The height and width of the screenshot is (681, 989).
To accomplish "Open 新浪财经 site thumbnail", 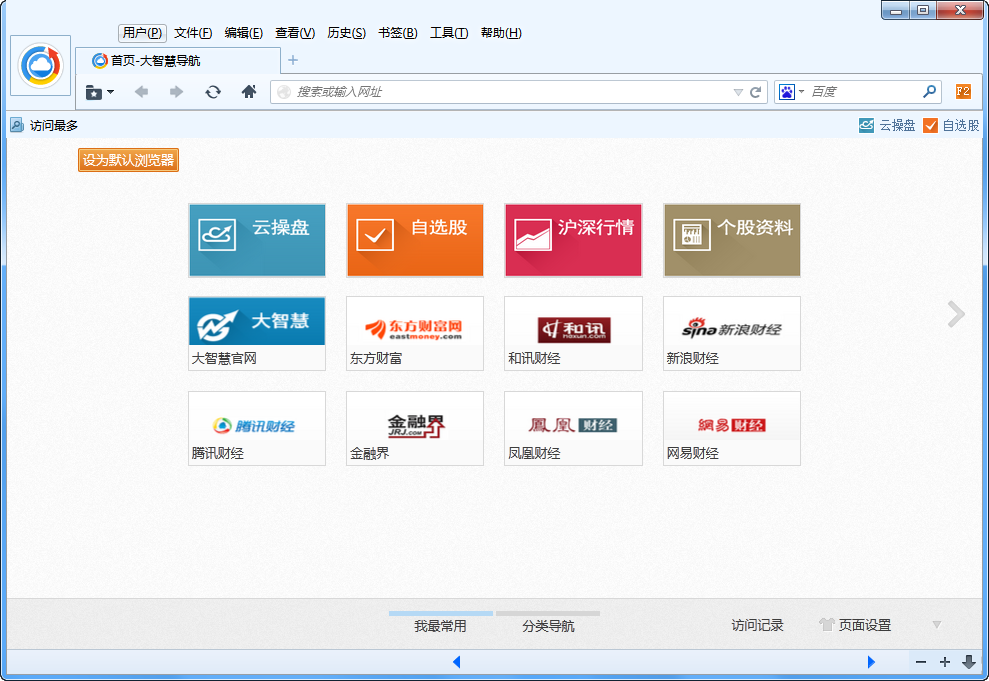I will coord(732,334).
